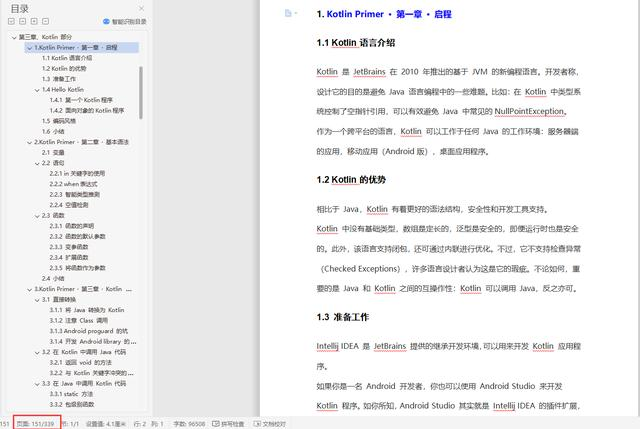
Task: Select 3.1.3 Android proguard entry
Action: [89, 331]
